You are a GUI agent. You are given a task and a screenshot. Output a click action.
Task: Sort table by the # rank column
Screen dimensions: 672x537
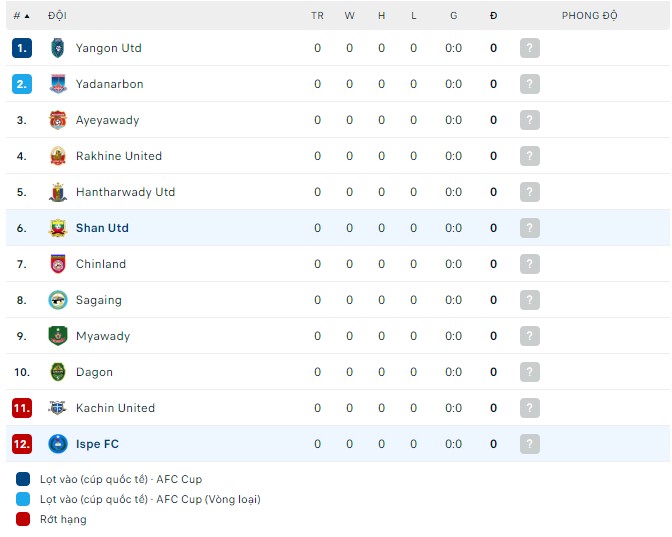click(21, 16)
